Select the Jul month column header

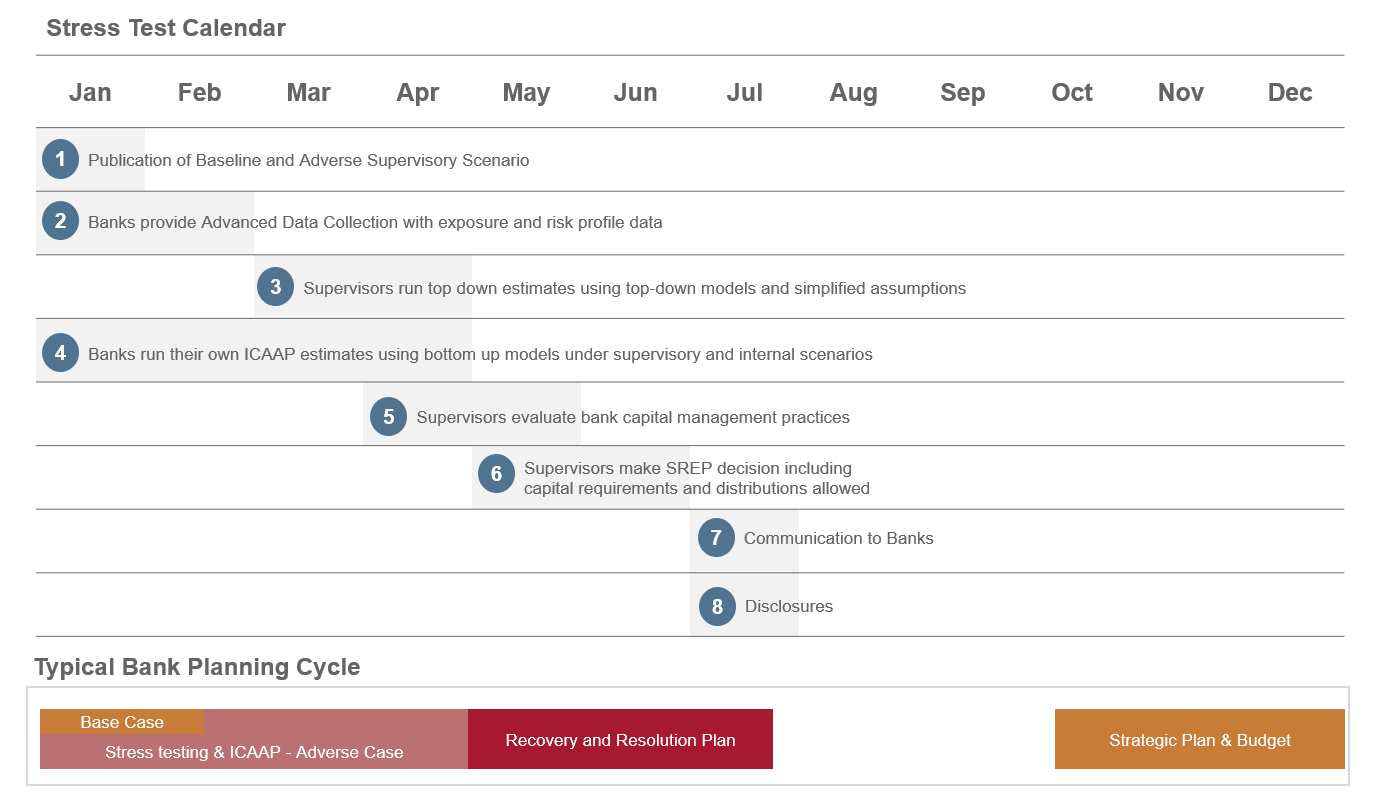point(744,93)
